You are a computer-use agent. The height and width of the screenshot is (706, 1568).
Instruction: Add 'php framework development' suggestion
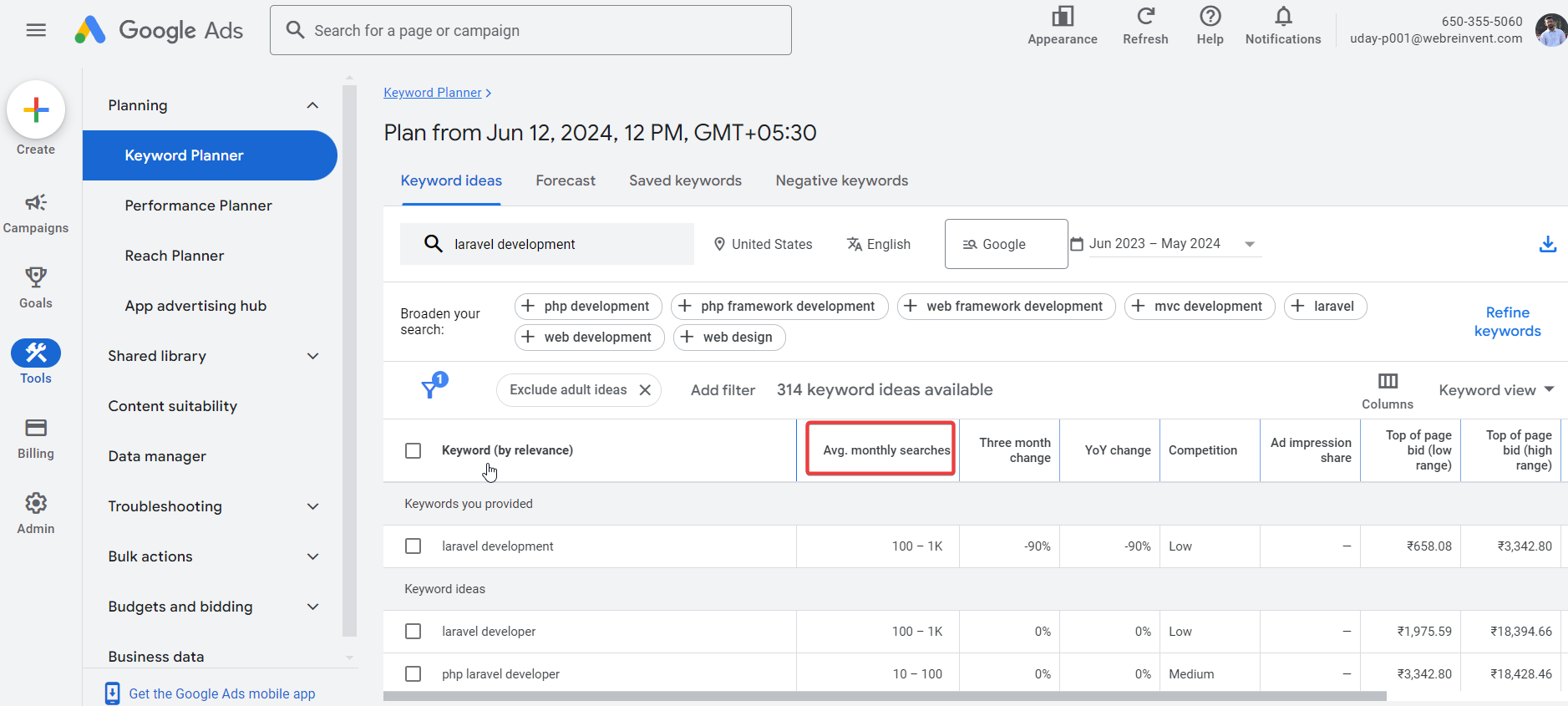[779, 307]
